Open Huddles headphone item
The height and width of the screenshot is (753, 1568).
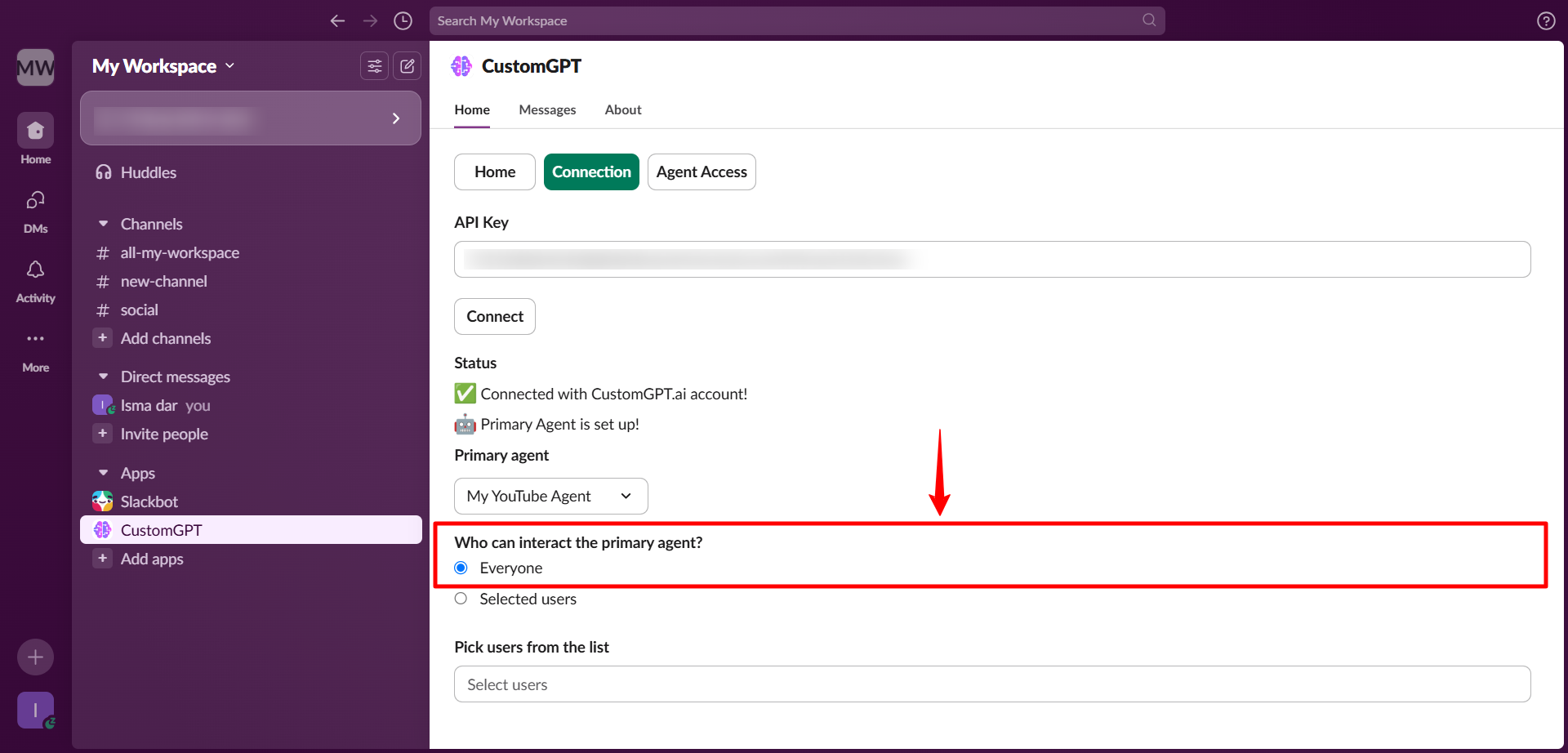[251, 172]
